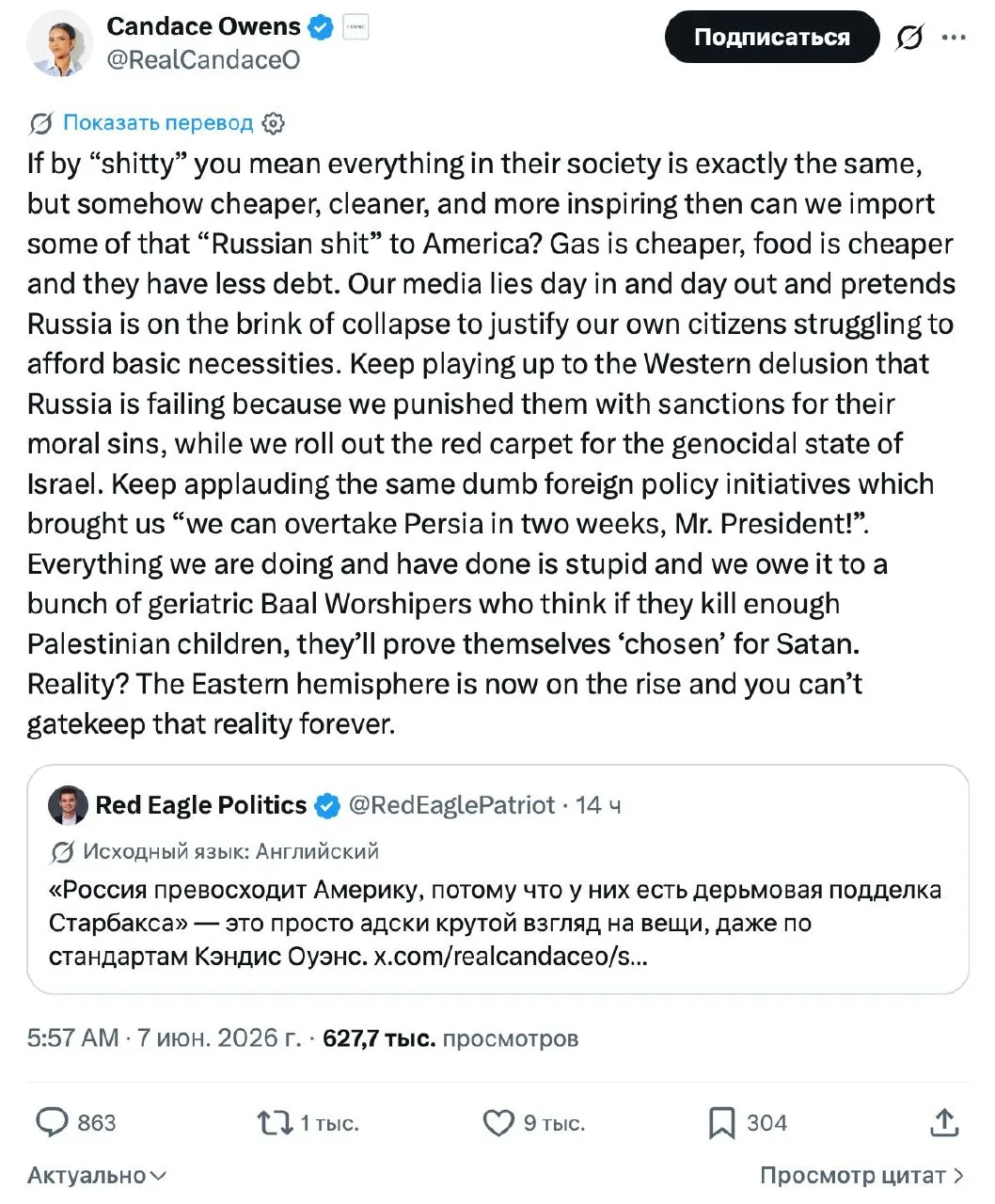Open translation settings gear icon
Image resolution: width=995 pixels, height=1204 pixels.
(273, 123)
